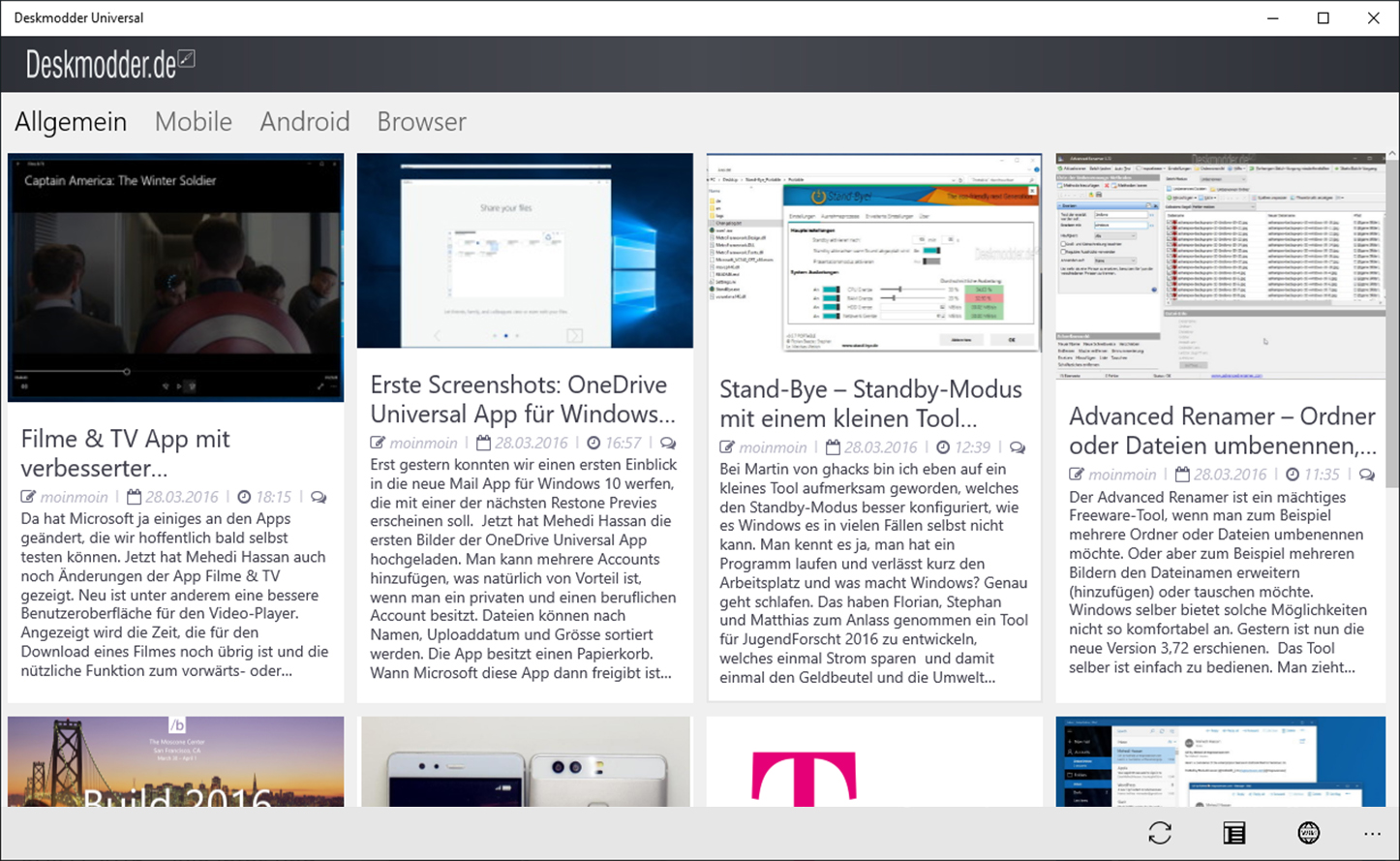The image size is (1400, 861).
Task: Click comment bubble icon on Filme & TV article
Action: [x=319, y=497]
